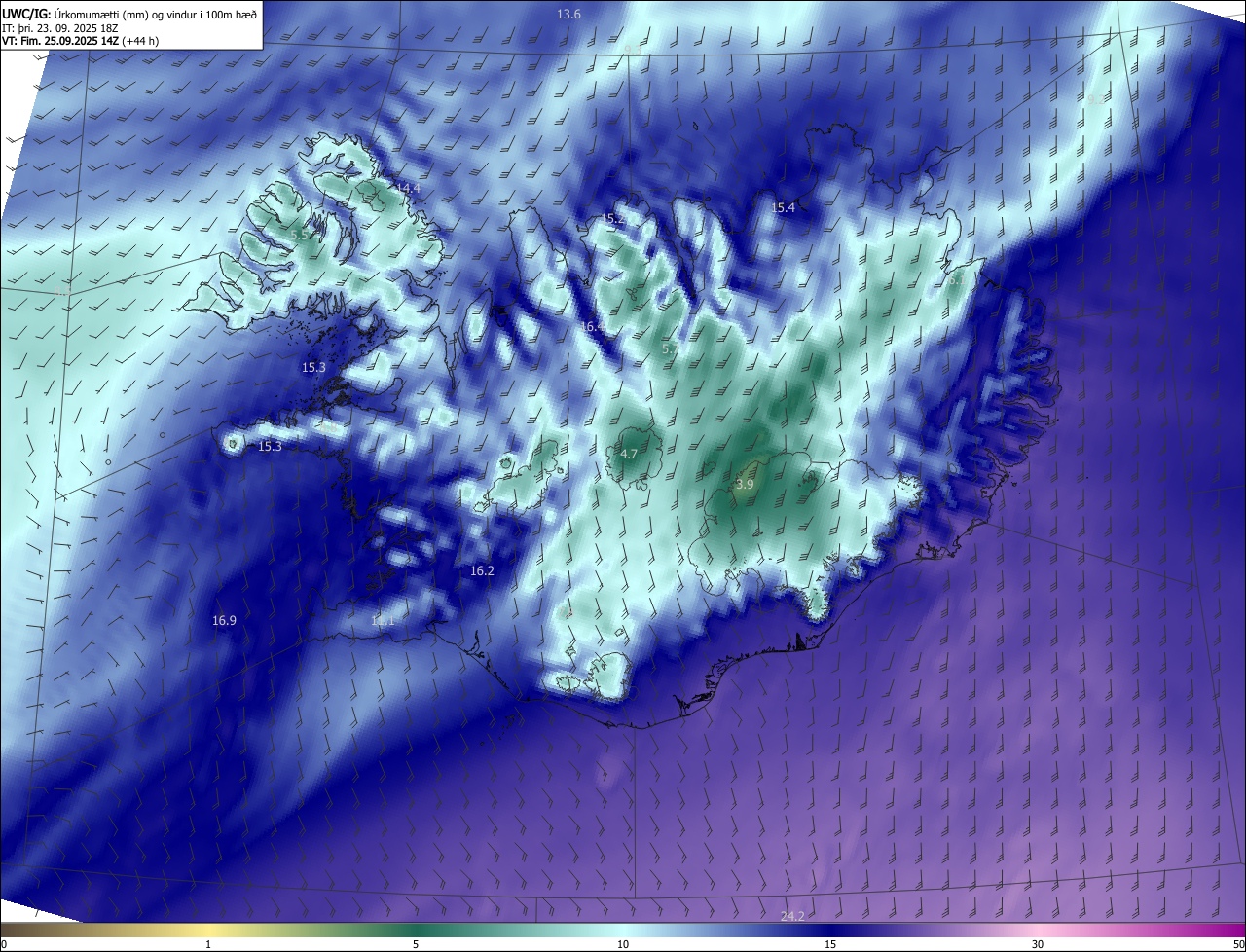
Task: Click the 3.9 value on Vatnajökull glacier
Action: pos(745,484)
